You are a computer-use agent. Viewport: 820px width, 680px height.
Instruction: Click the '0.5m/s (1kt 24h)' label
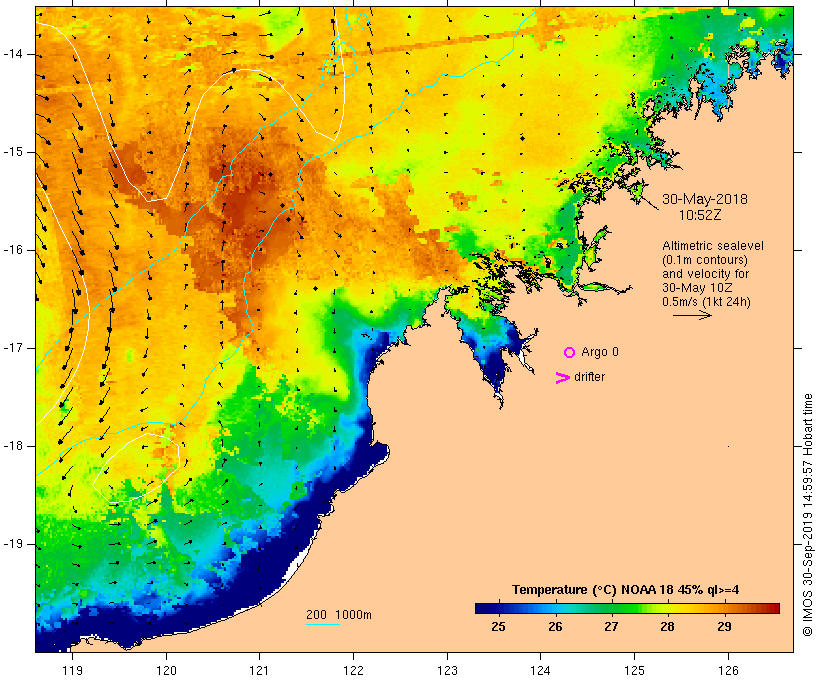706,302
